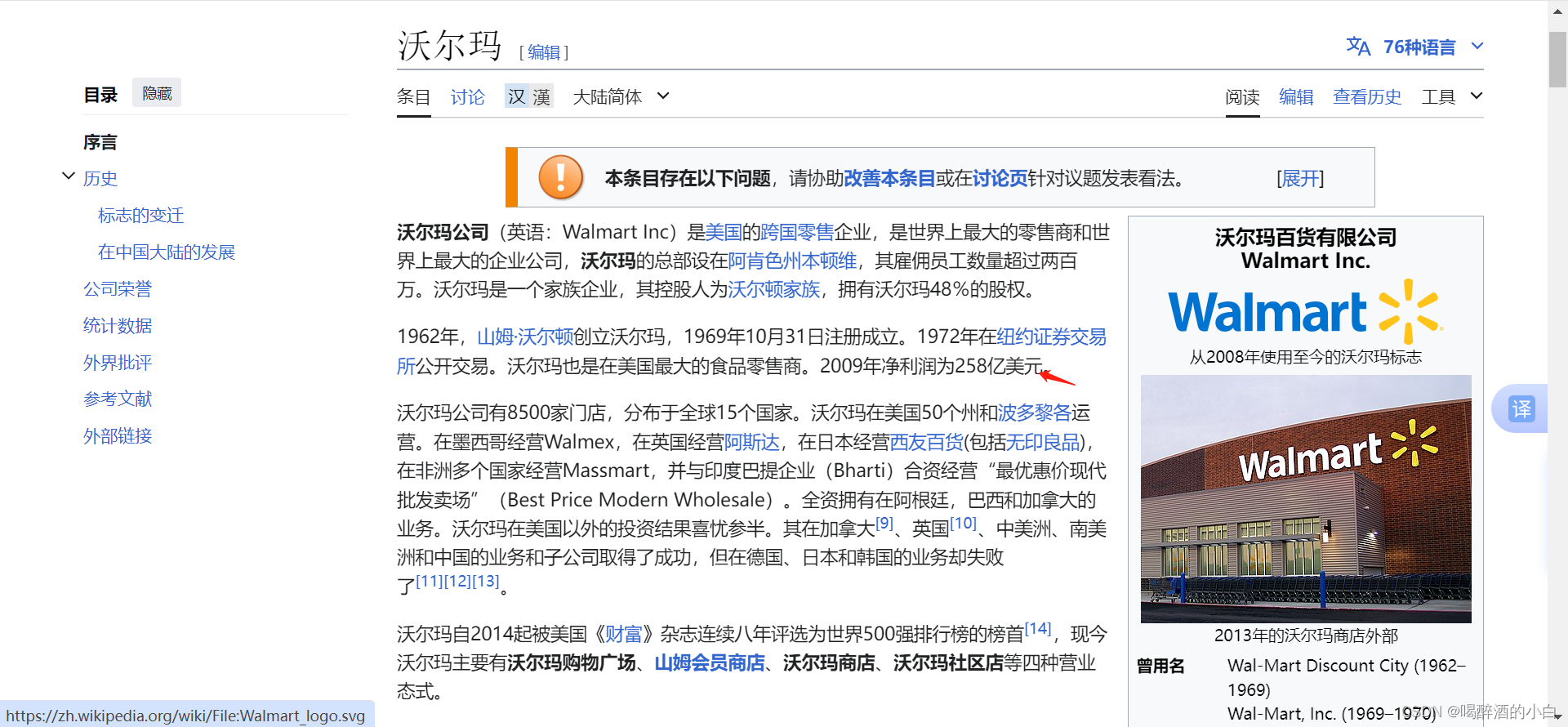Hide the table of contents with 隐藏
The height and width of the screenshot is (727, 1568).
157,93
